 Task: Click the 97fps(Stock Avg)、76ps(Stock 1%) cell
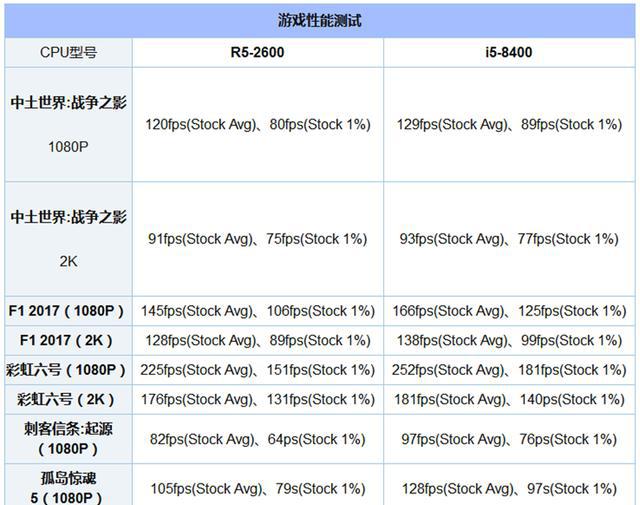[x=509, y=439]
